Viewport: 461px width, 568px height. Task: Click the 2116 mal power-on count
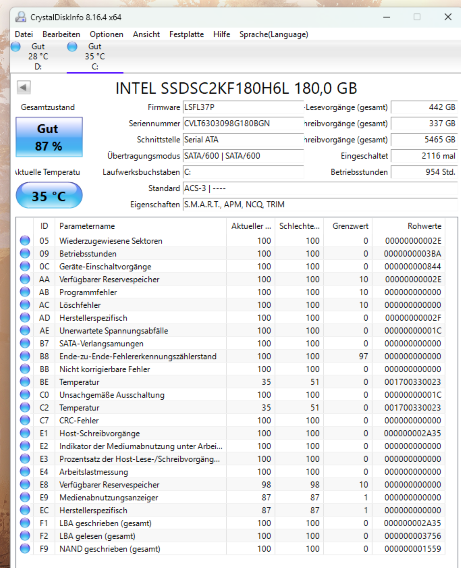(x=424, y=156)
